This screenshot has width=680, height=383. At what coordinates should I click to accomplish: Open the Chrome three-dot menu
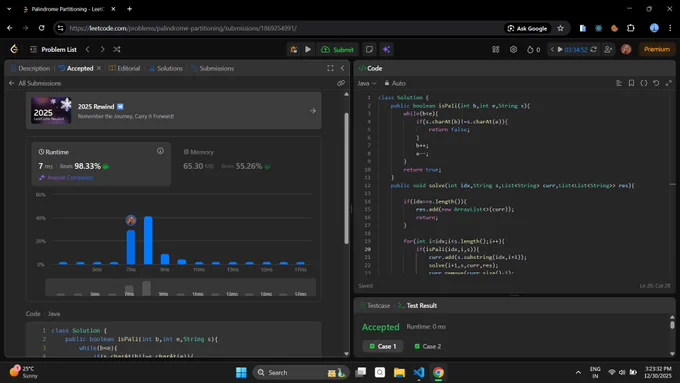(x=670, y=28)
